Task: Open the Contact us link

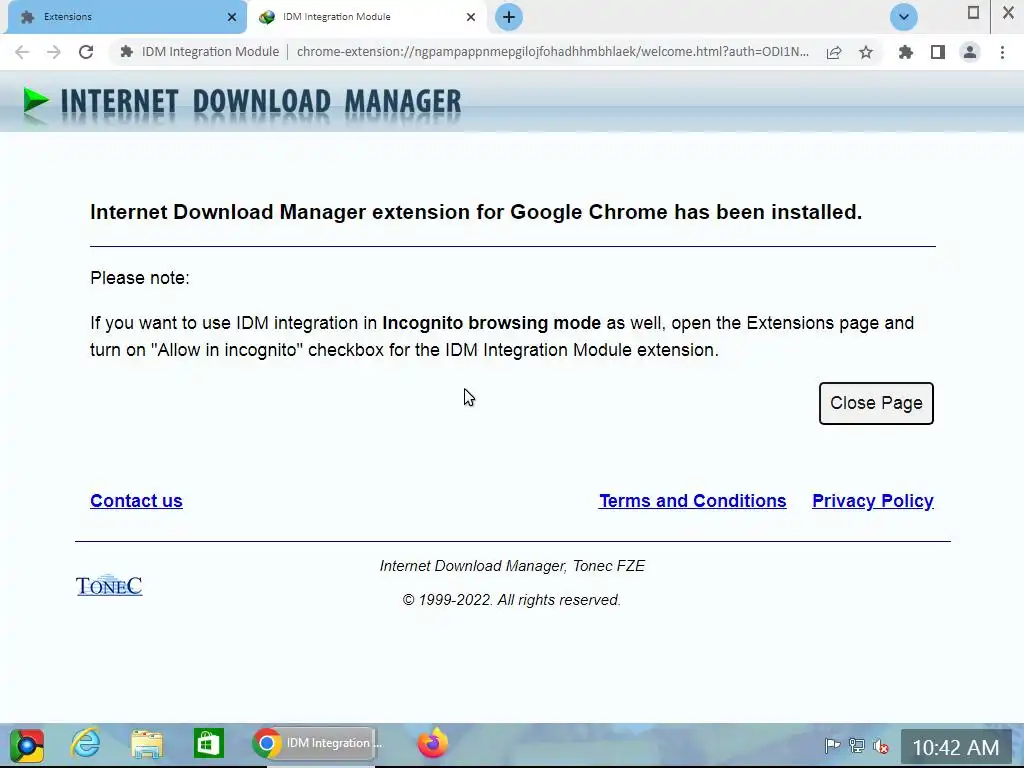Action: pos(136,501)
